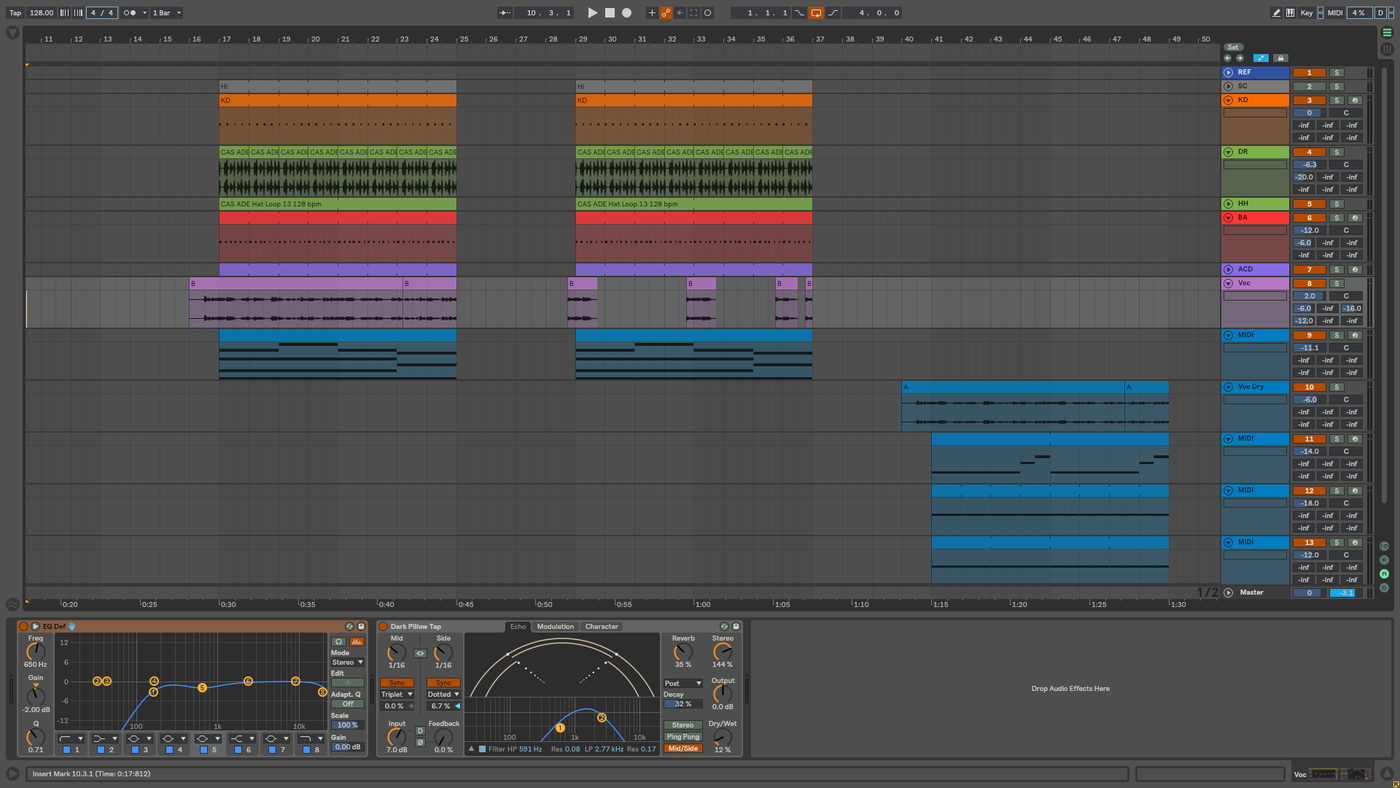Deactivate track 1 REF
The height and width of the screenshot is (788, 1400).
click(x=1309, y=73)
